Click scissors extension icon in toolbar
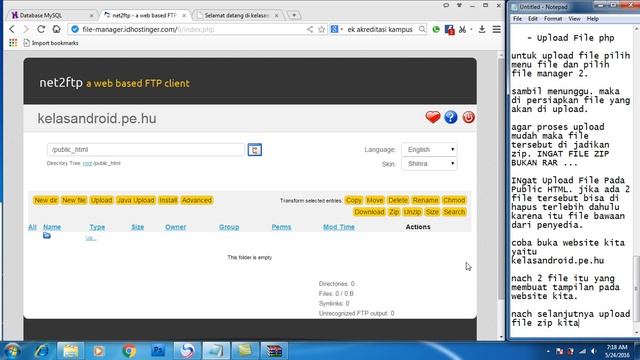The height and width of the screenshot is (360, 640). point(462,29)
